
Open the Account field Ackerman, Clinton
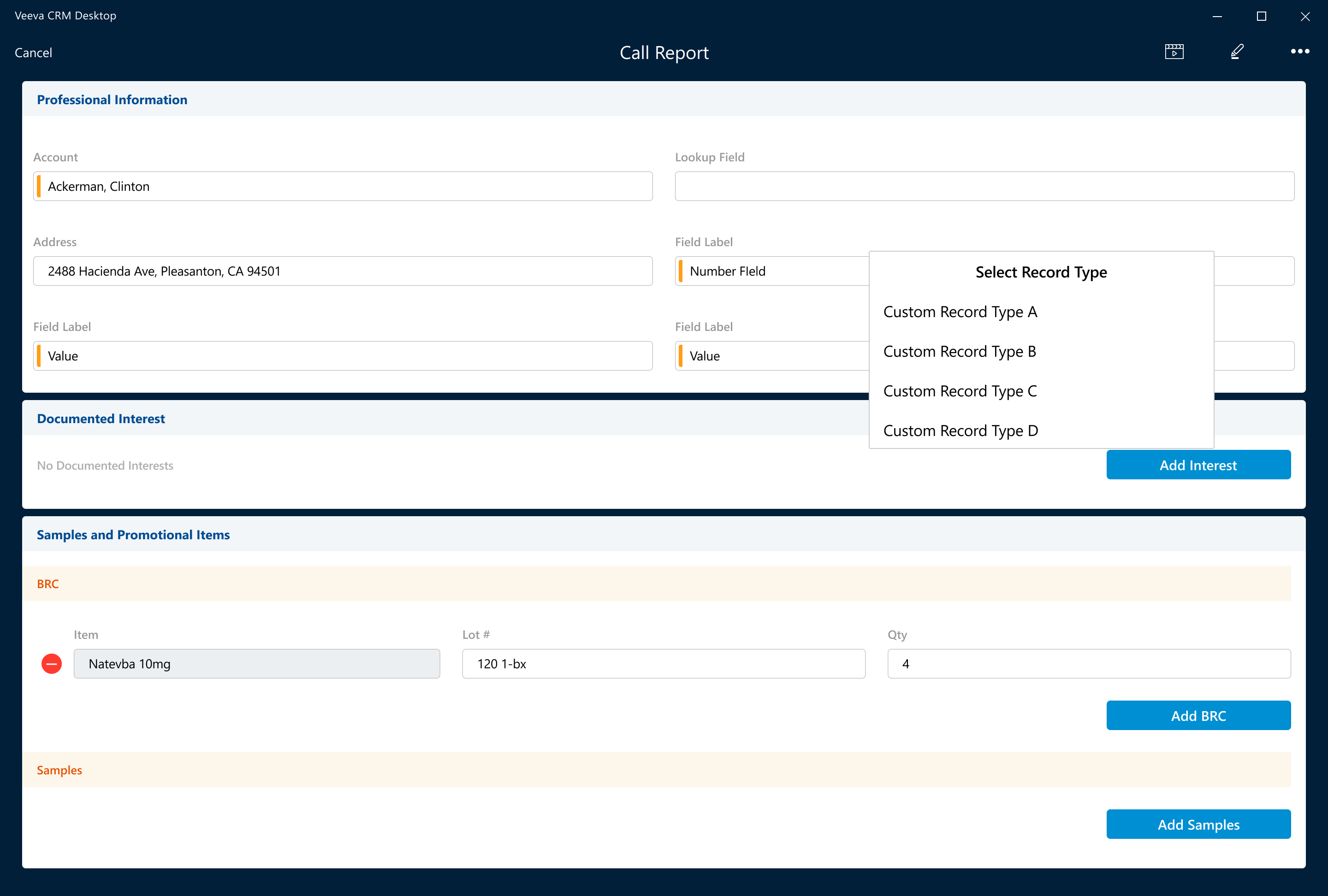tap(343, 186)
